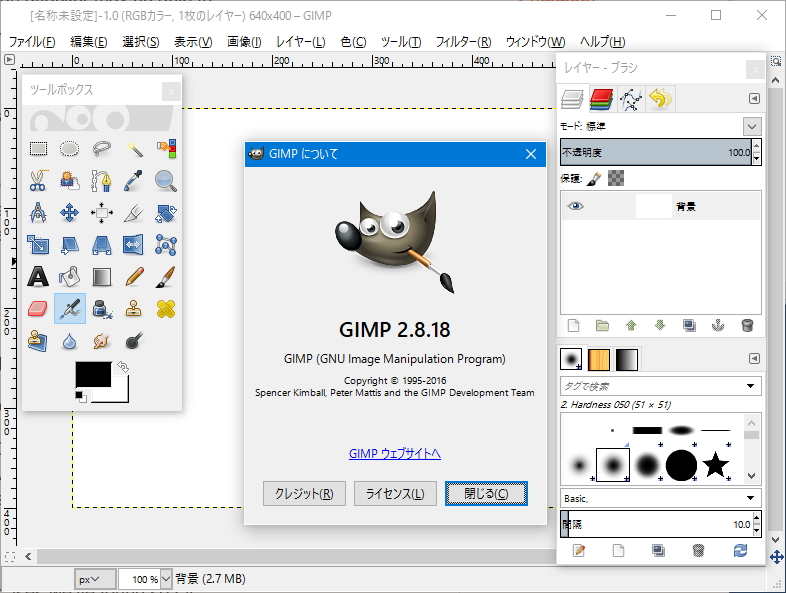This screenshot has width=786, height=593.
Task: Select the Pencil tool
Action: coord(134,277)
